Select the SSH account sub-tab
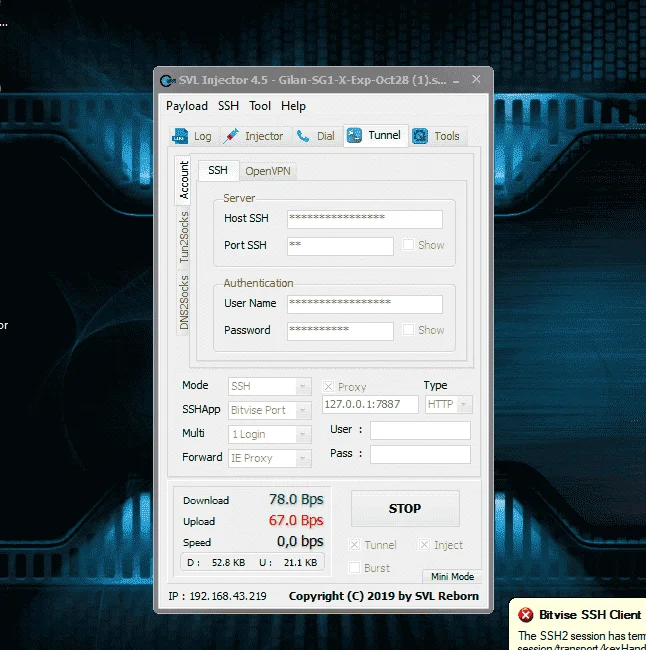The width and height of the screenshot is (646, 650). 218,170
